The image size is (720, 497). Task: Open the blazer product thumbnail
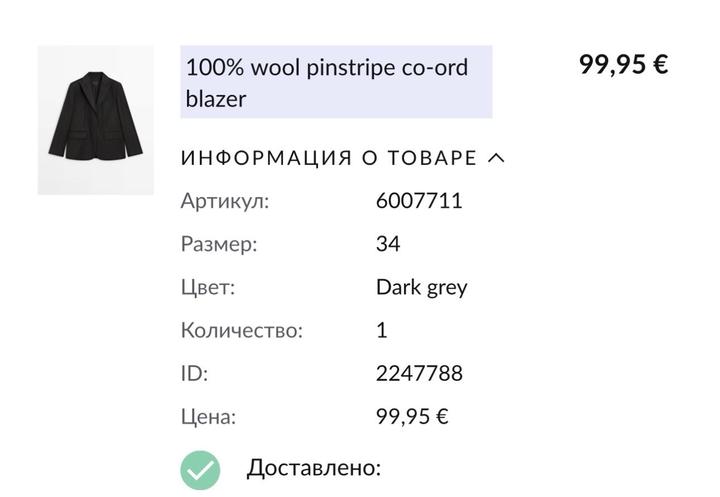96,120
